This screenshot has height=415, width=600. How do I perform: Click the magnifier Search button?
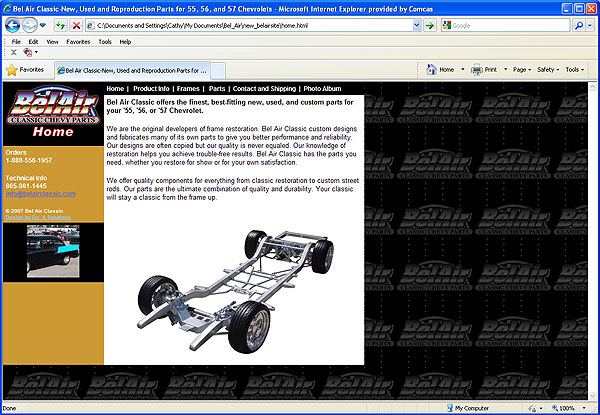579,26
